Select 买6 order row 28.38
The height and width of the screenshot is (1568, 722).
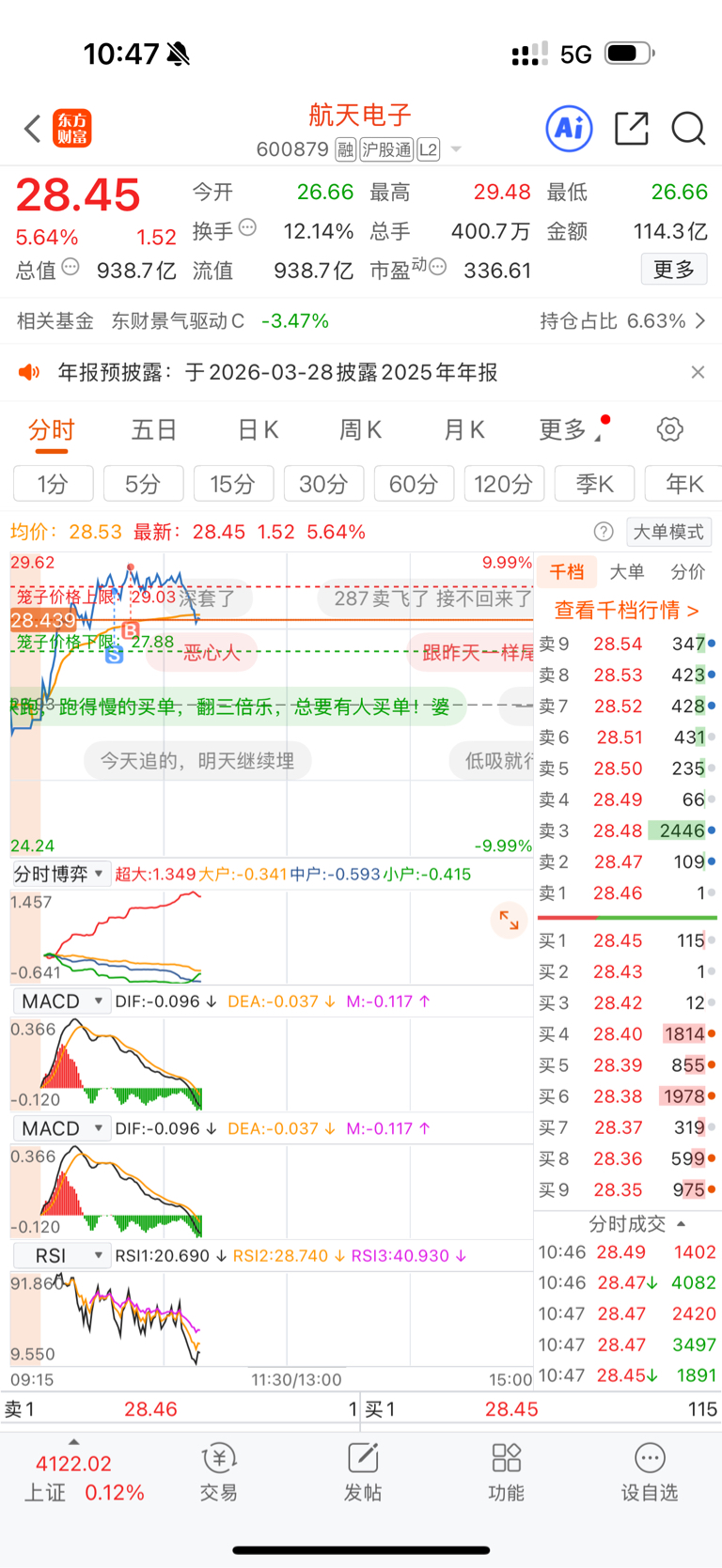pos(627,1096)
